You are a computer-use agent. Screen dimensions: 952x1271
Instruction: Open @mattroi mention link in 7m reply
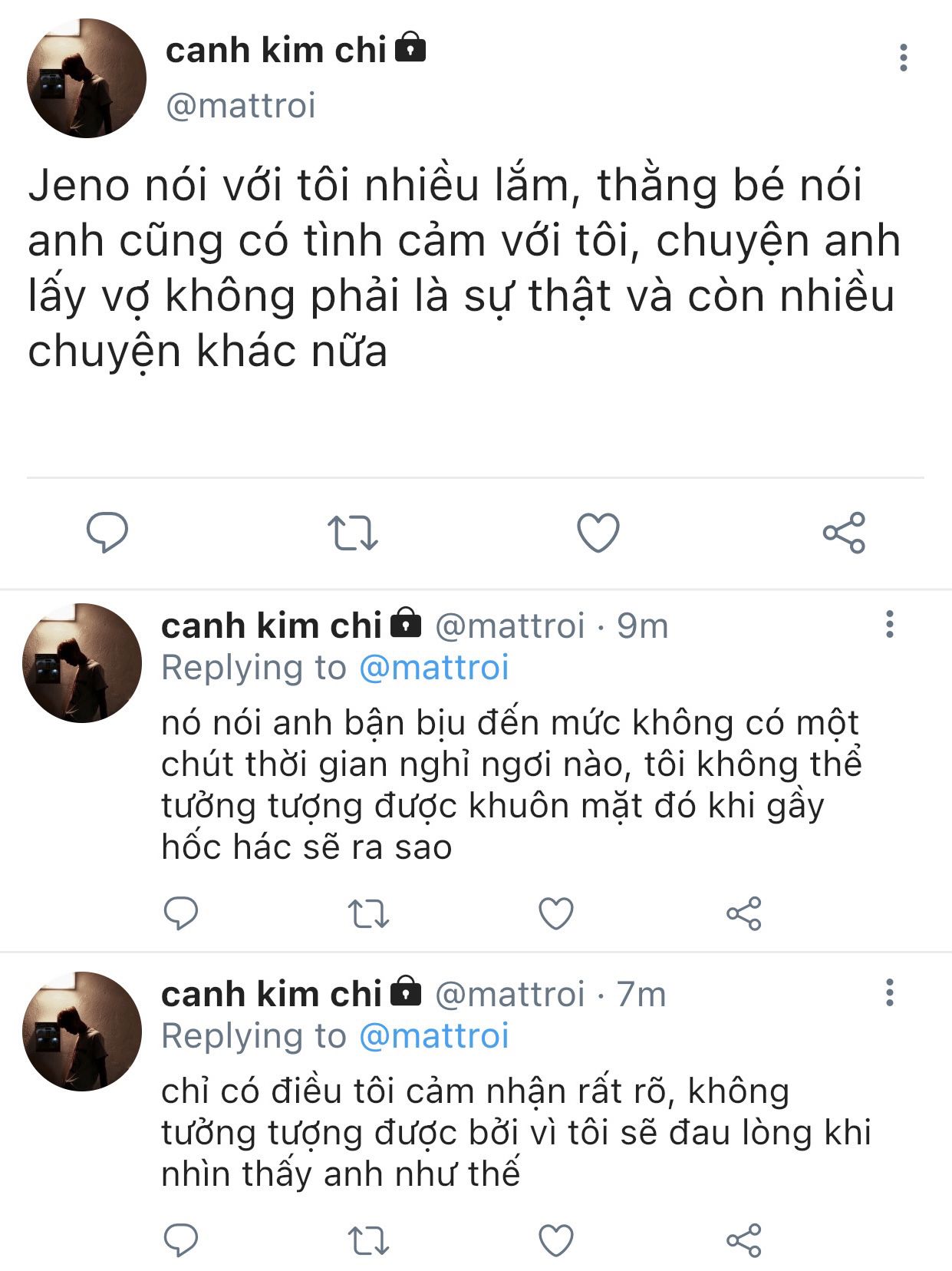point(434,1036)
